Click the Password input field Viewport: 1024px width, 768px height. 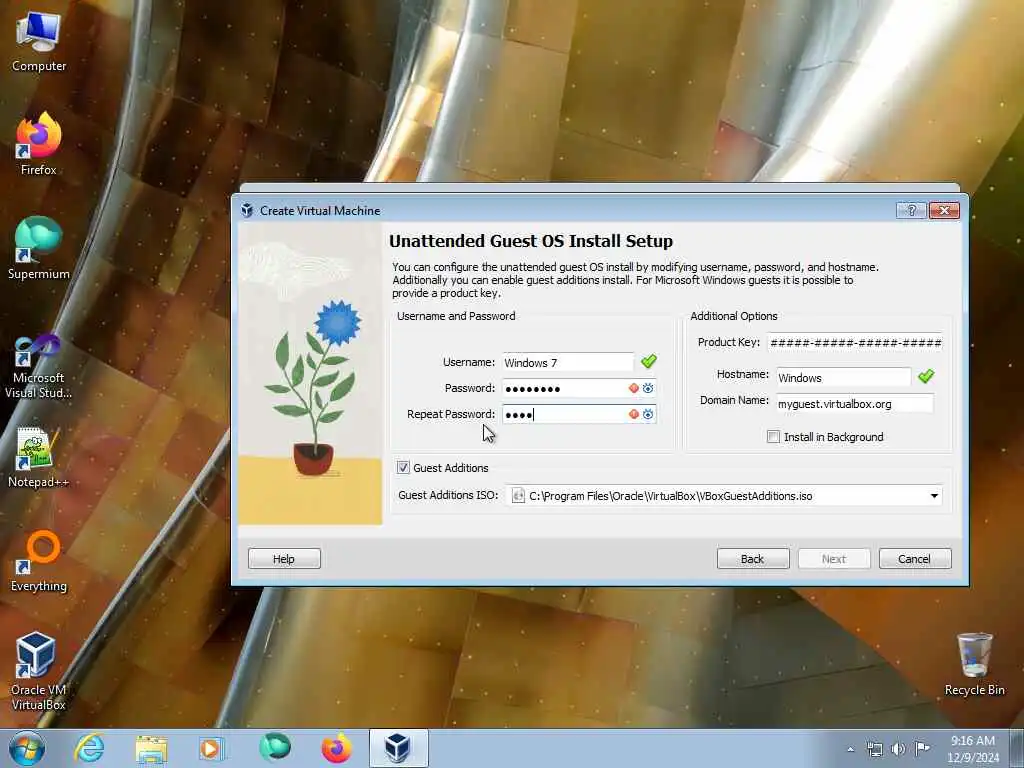click(x=579, y=389)
